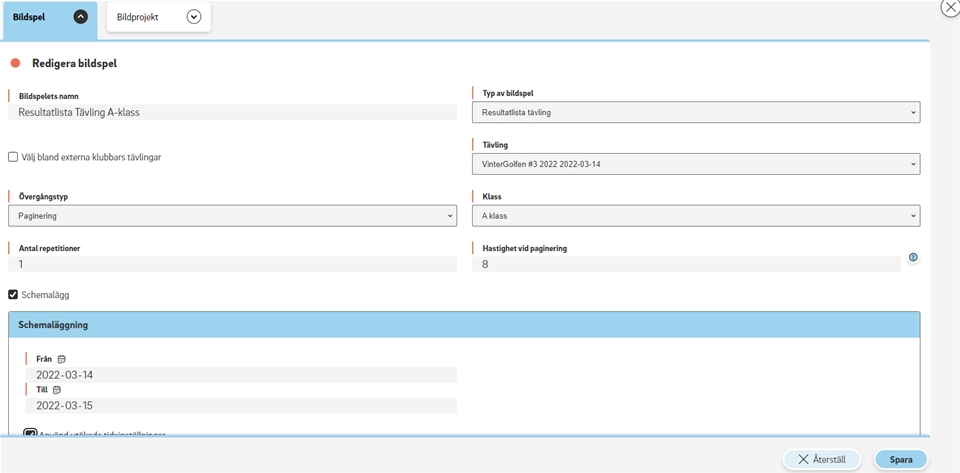Close the dialog with the X icon
The image size is (960, 473).
[950, 7]
